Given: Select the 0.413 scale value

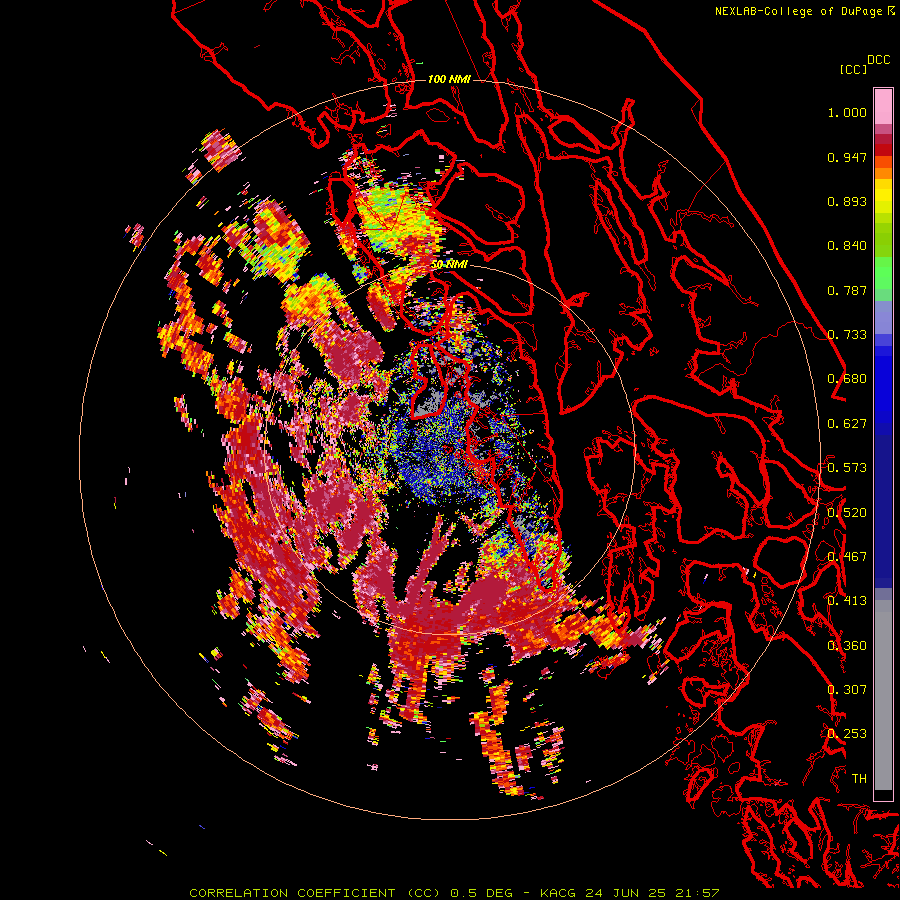Looking at the screenshot, I should pos(847,601).
